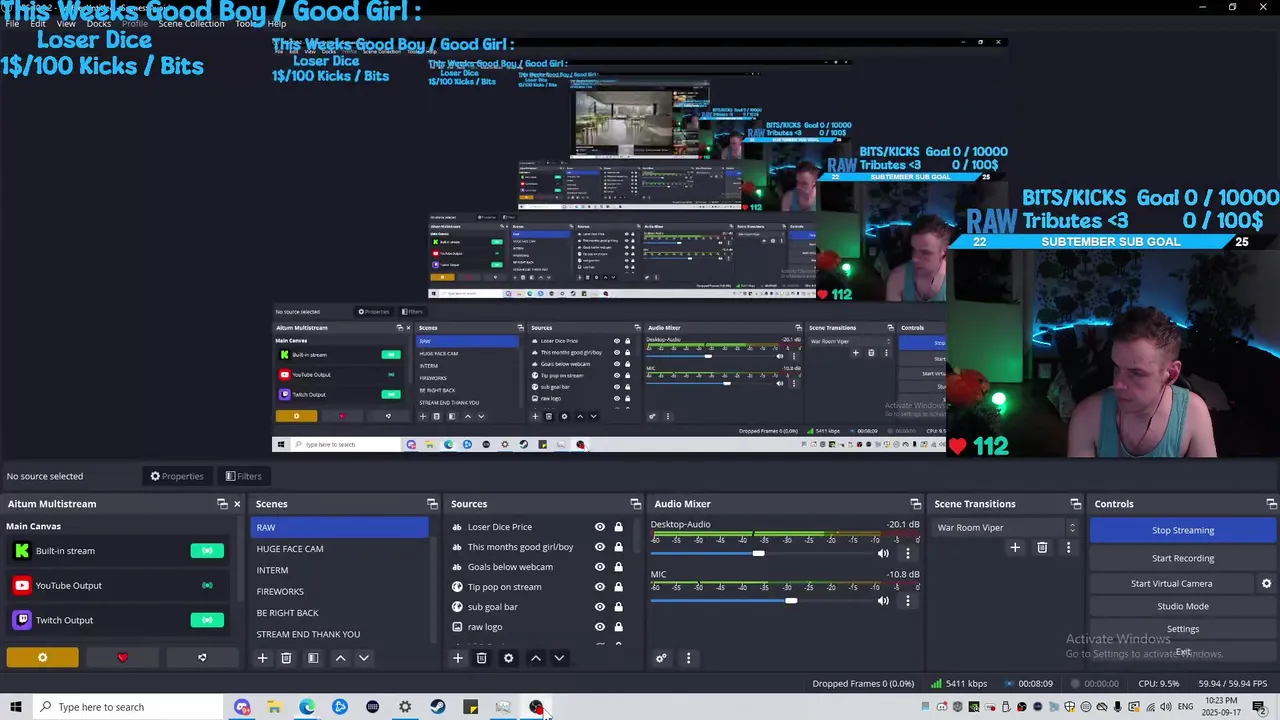Viewport: 1280px width, 720px height.
Task: Open MIC three-dot options menu
Action: tap(908, 600)
